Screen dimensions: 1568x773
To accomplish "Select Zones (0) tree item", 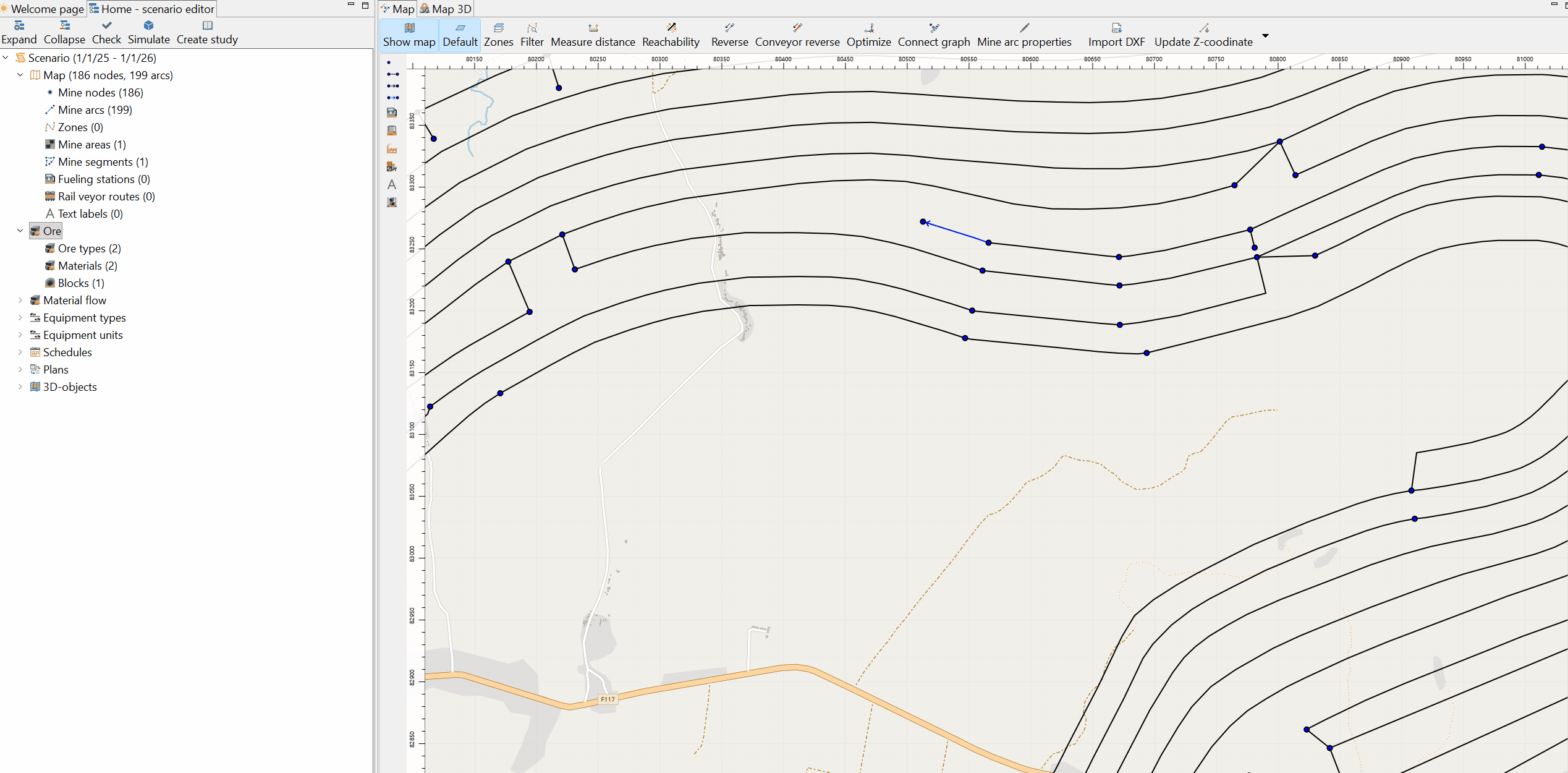I will [x=80, y=127].
